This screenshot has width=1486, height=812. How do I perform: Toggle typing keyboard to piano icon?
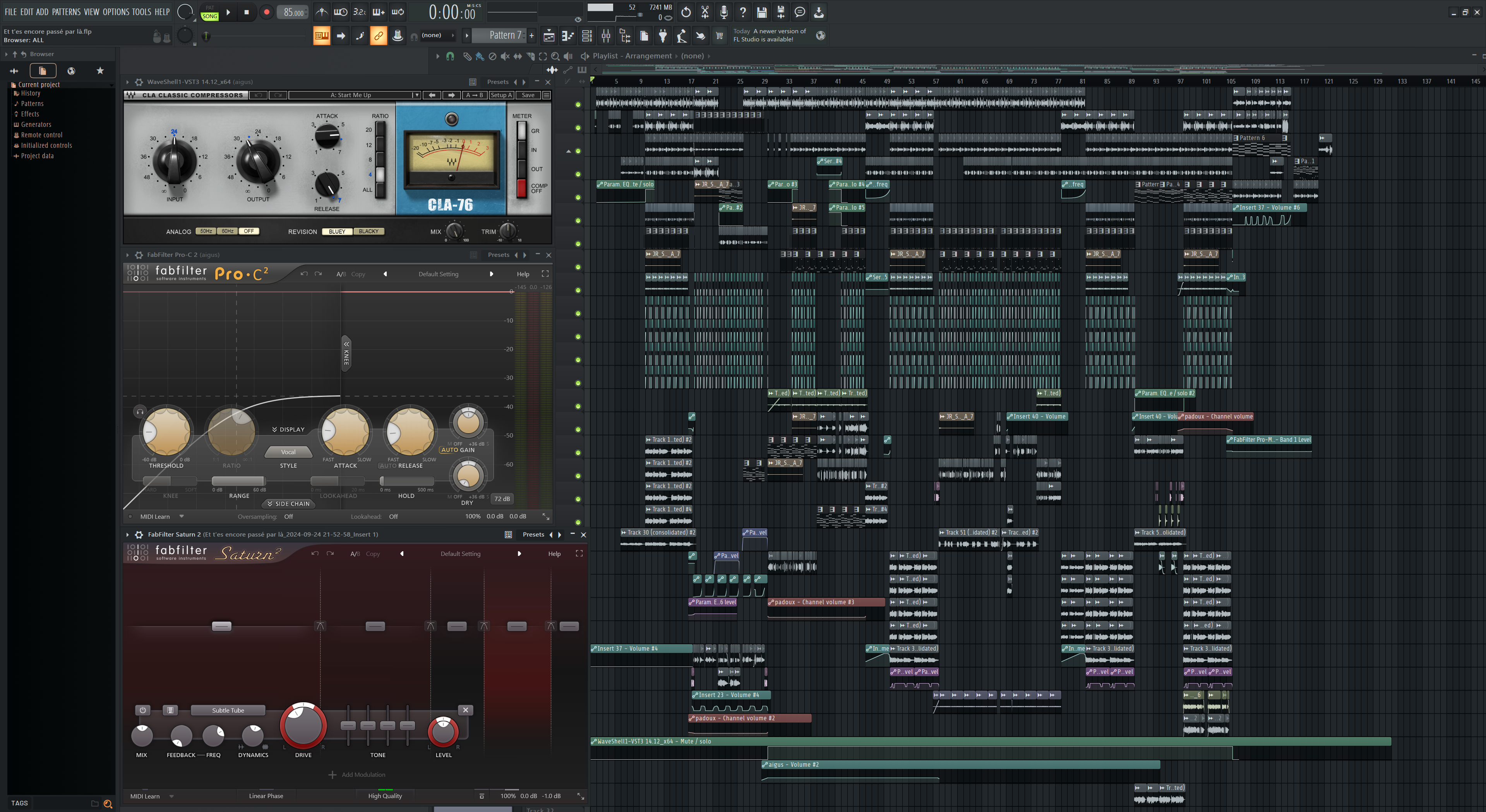click(x=322, y=36)
